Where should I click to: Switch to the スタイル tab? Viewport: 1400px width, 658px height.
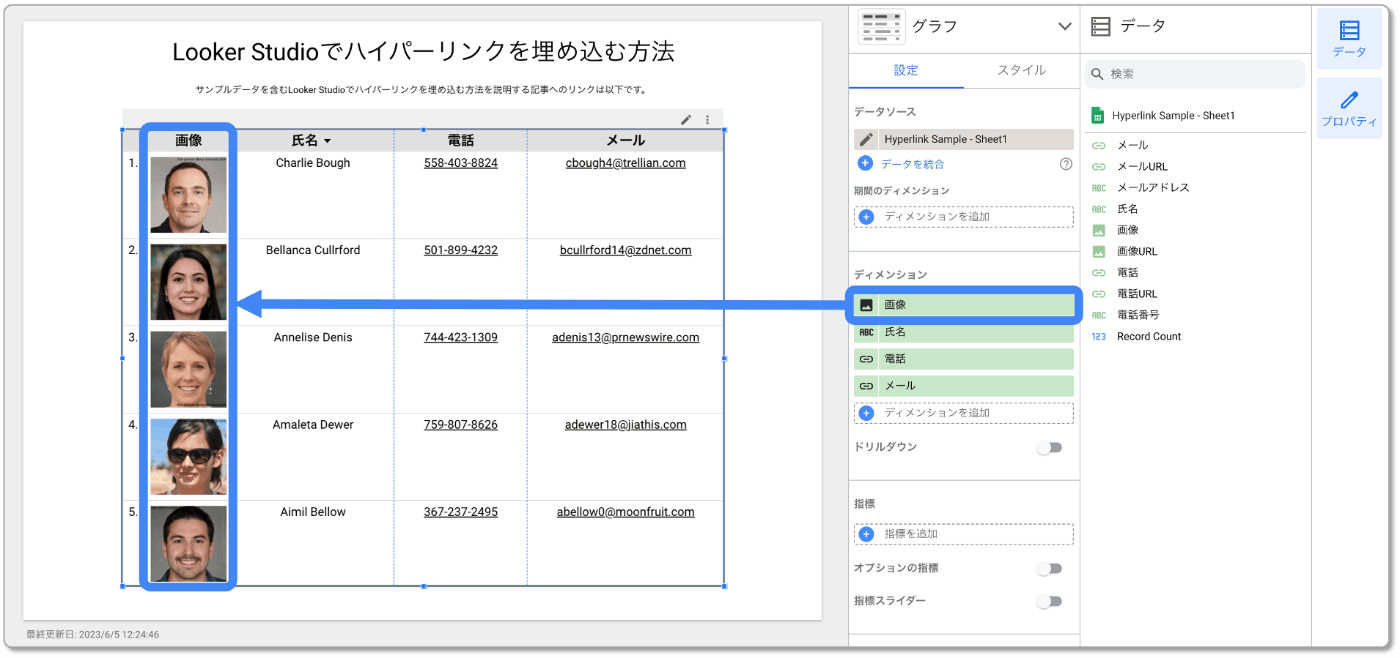1021,70
